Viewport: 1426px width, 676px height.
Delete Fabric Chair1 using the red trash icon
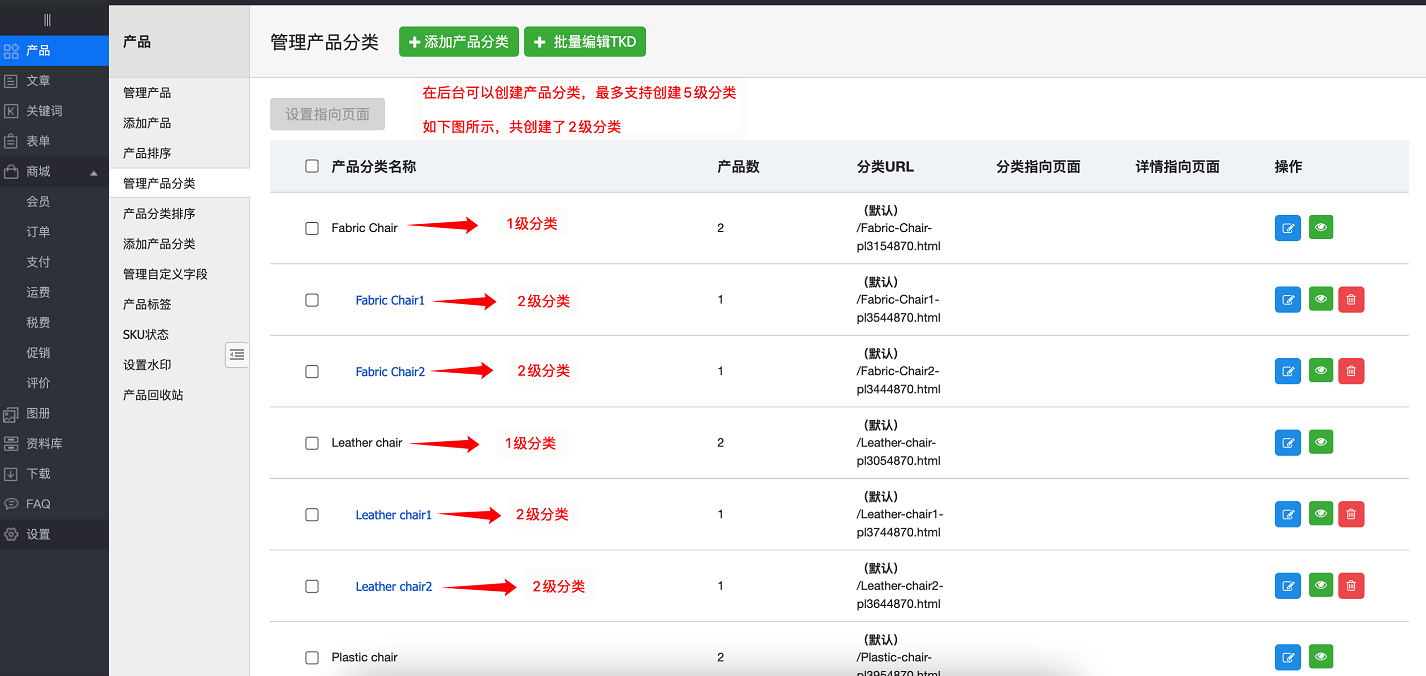click(x=1351, y=299)
